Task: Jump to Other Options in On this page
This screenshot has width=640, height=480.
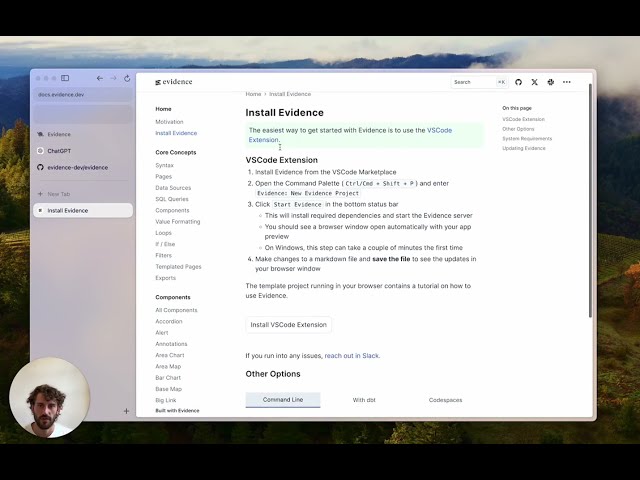Action: [518, 129]
